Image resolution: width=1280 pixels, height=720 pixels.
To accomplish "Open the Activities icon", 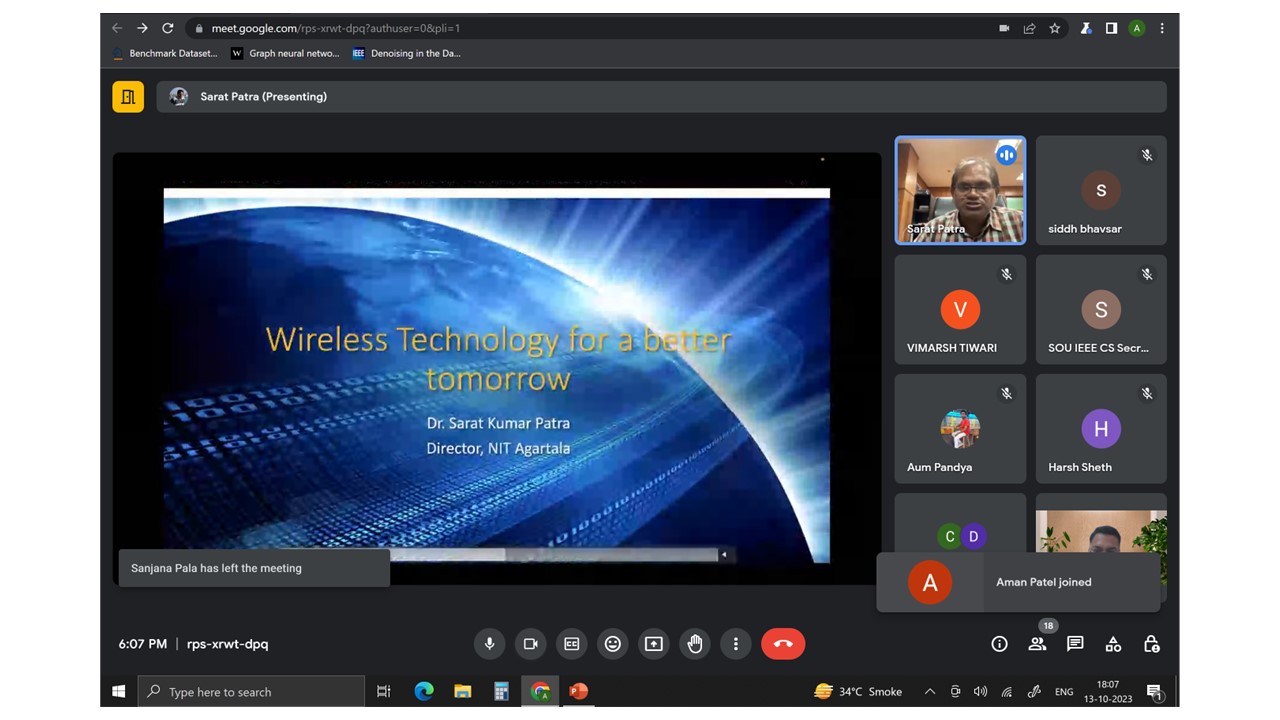I will coord(1113,644).
